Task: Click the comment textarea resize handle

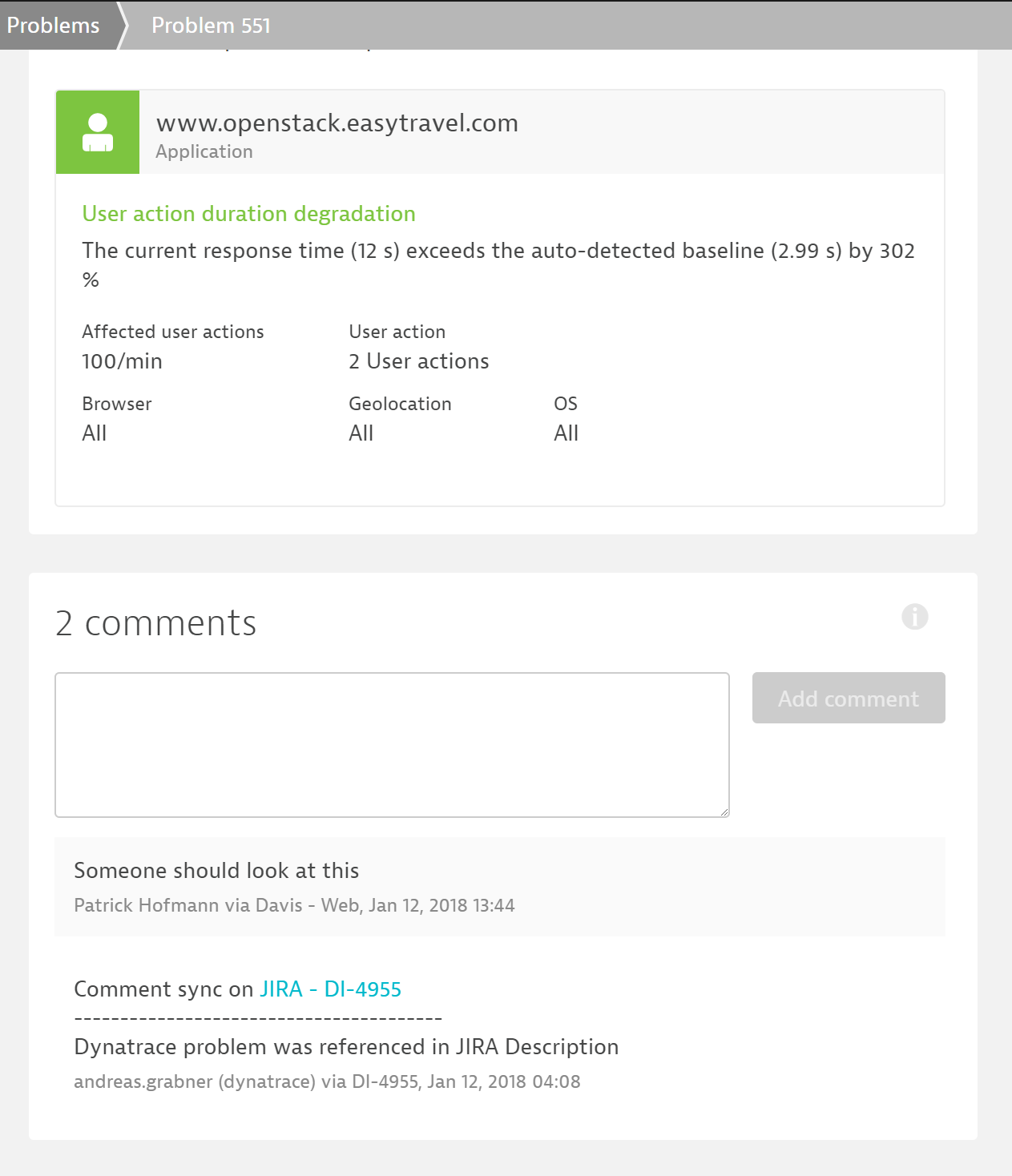Action: [x=724, y=812]
